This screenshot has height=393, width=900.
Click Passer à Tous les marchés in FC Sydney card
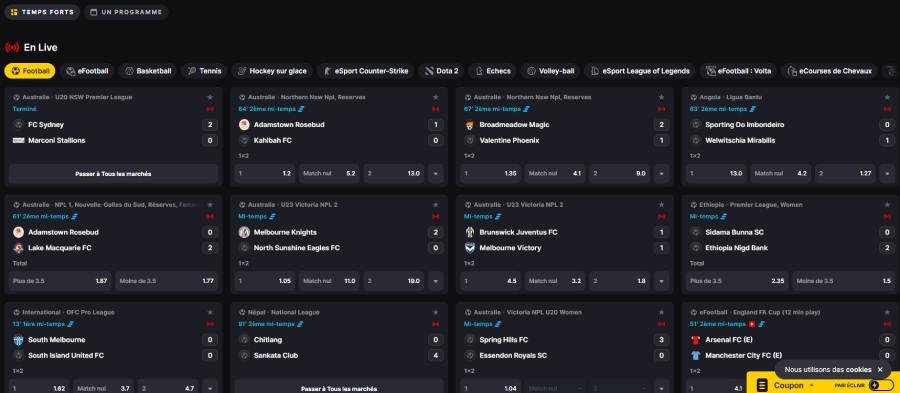point(113,173)
